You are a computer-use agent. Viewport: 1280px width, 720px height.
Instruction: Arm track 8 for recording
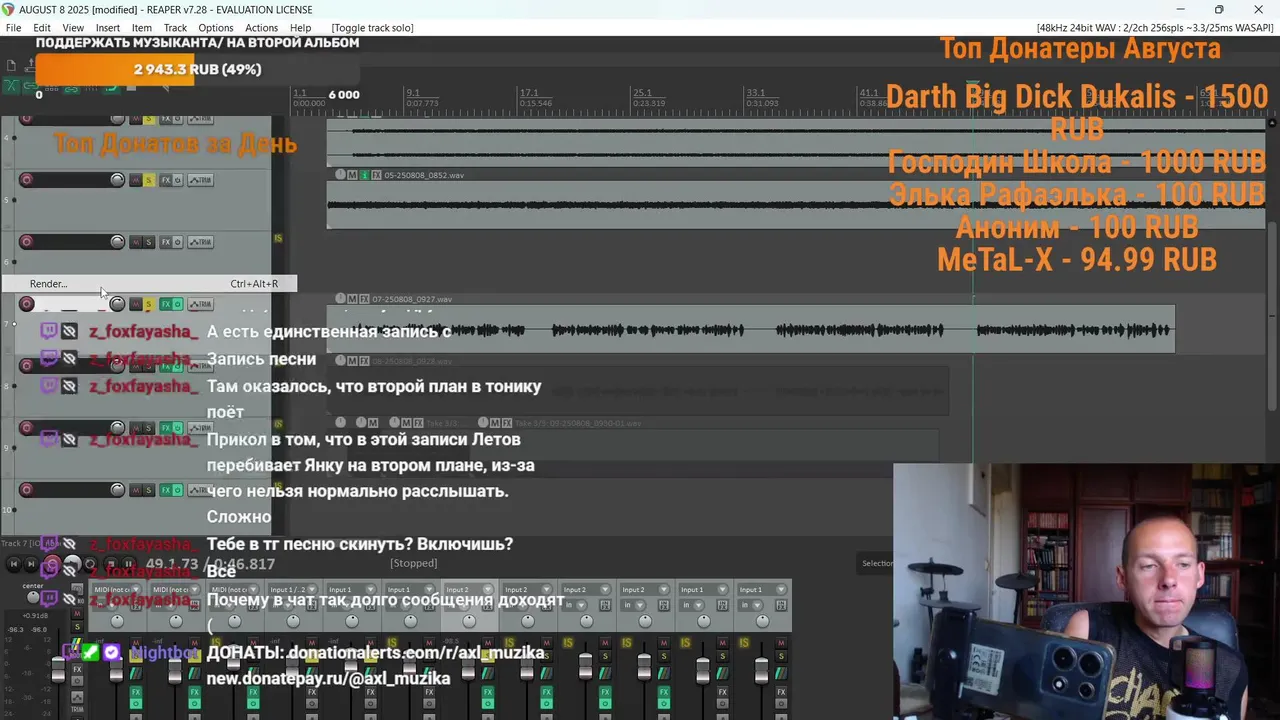point(26,366)
